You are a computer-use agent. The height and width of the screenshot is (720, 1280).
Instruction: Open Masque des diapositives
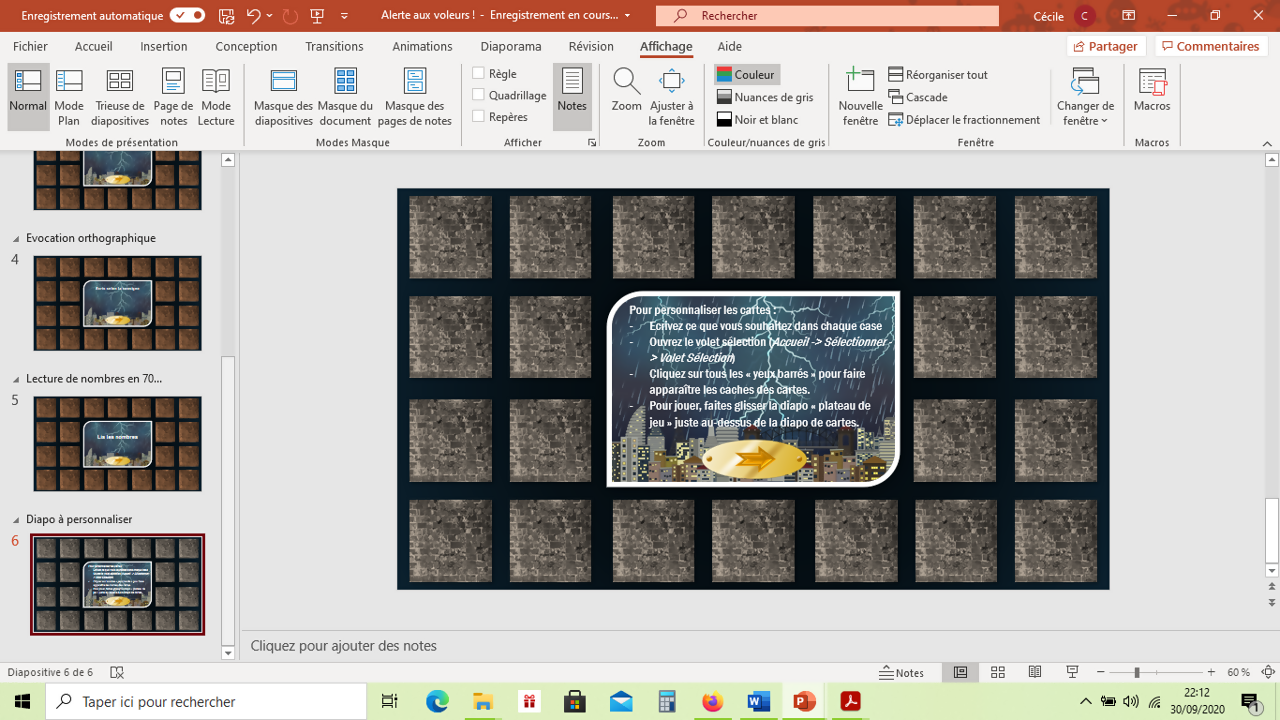[x=284, y=98]
